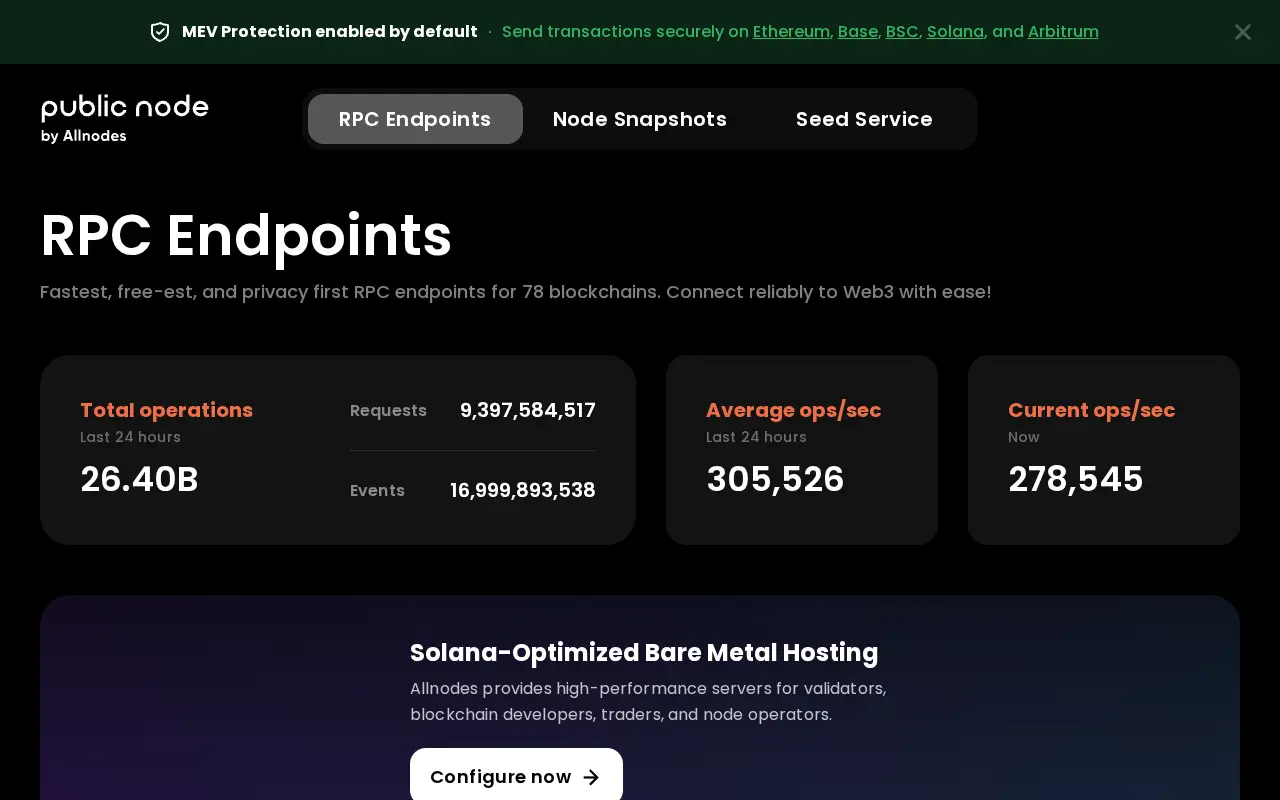Click the 305,526 average value

click(x=775, y=480)
